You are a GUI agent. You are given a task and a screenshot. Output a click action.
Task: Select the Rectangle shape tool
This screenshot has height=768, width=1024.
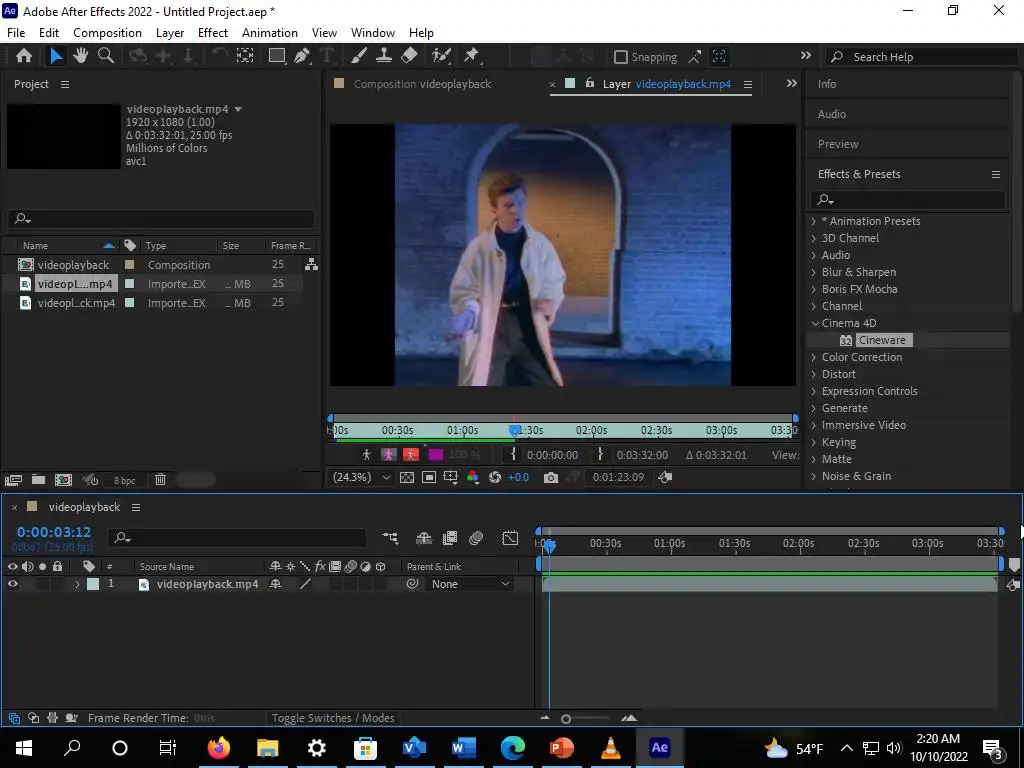point(277,56)
